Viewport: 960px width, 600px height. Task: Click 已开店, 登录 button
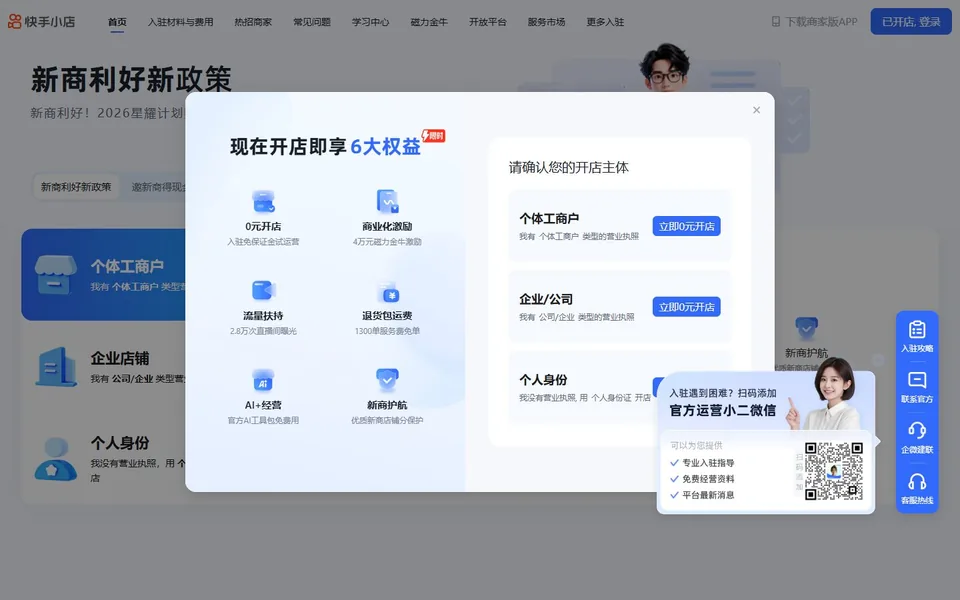tap(911, 21)
